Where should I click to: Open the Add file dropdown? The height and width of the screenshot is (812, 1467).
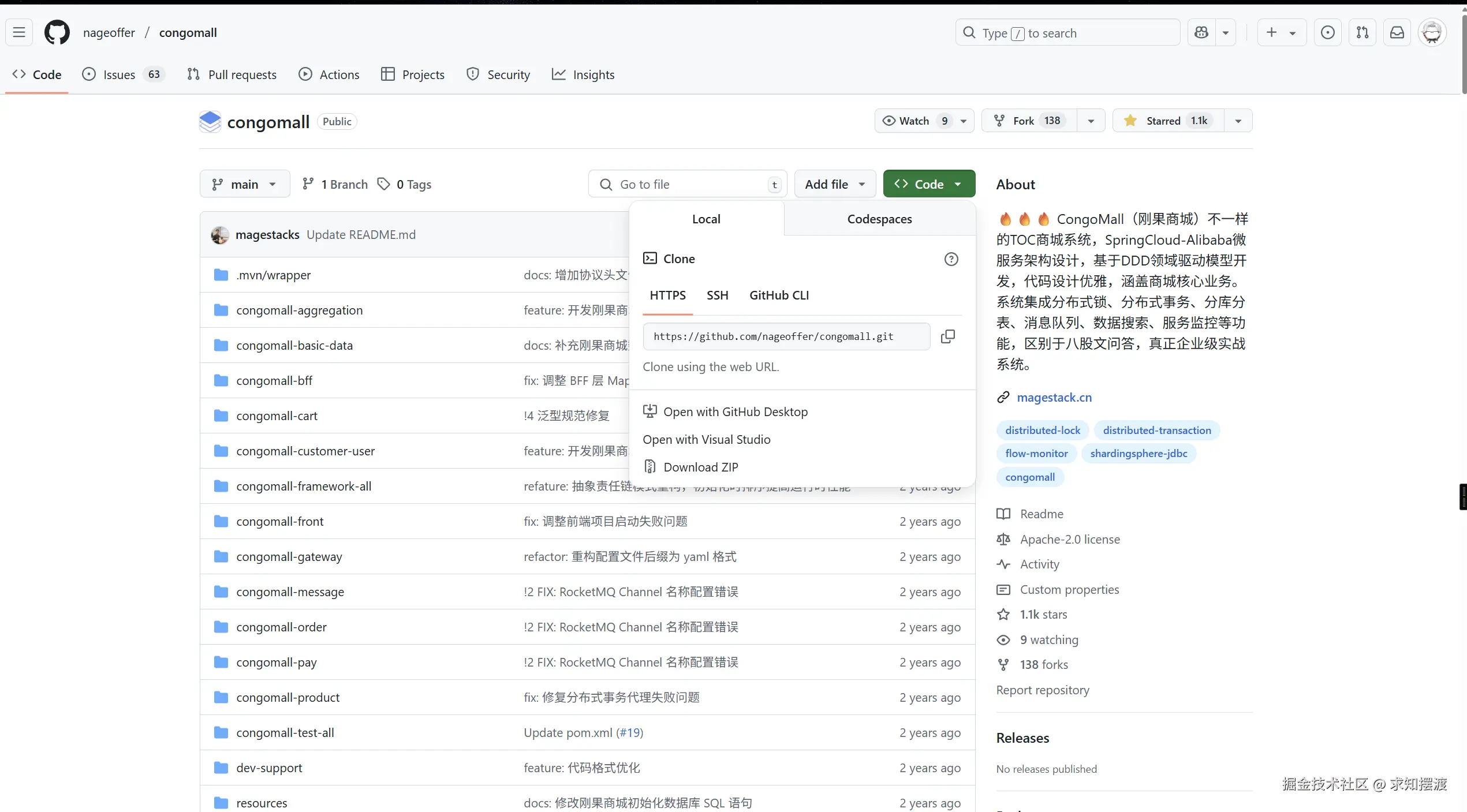[x=834, y=184]
